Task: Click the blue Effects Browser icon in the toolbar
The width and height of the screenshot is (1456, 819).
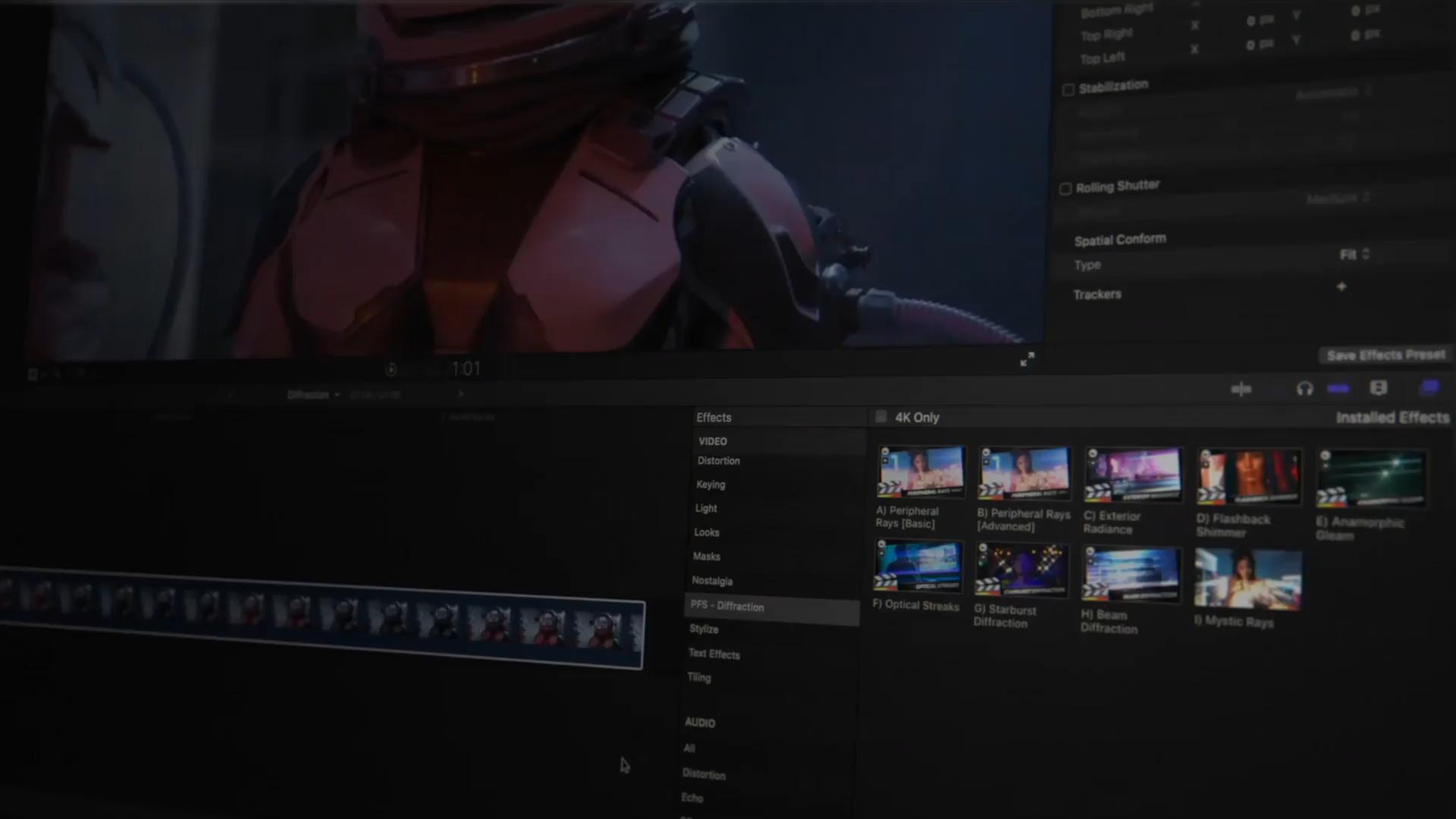Action: click(1429, 388)
